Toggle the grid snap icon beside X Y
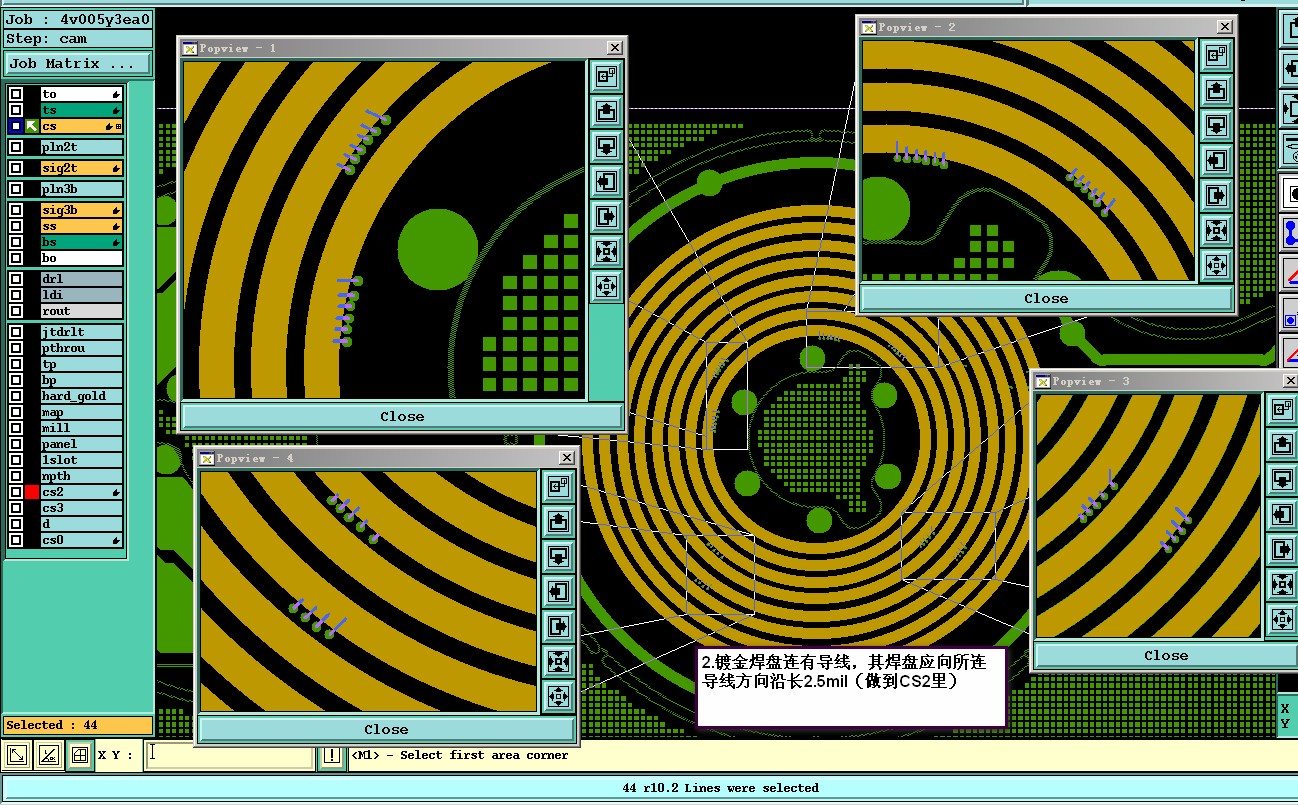Image resolution: width=1298 pixels, height=805 pixels. pyautogui.click(x=79, y=756)
